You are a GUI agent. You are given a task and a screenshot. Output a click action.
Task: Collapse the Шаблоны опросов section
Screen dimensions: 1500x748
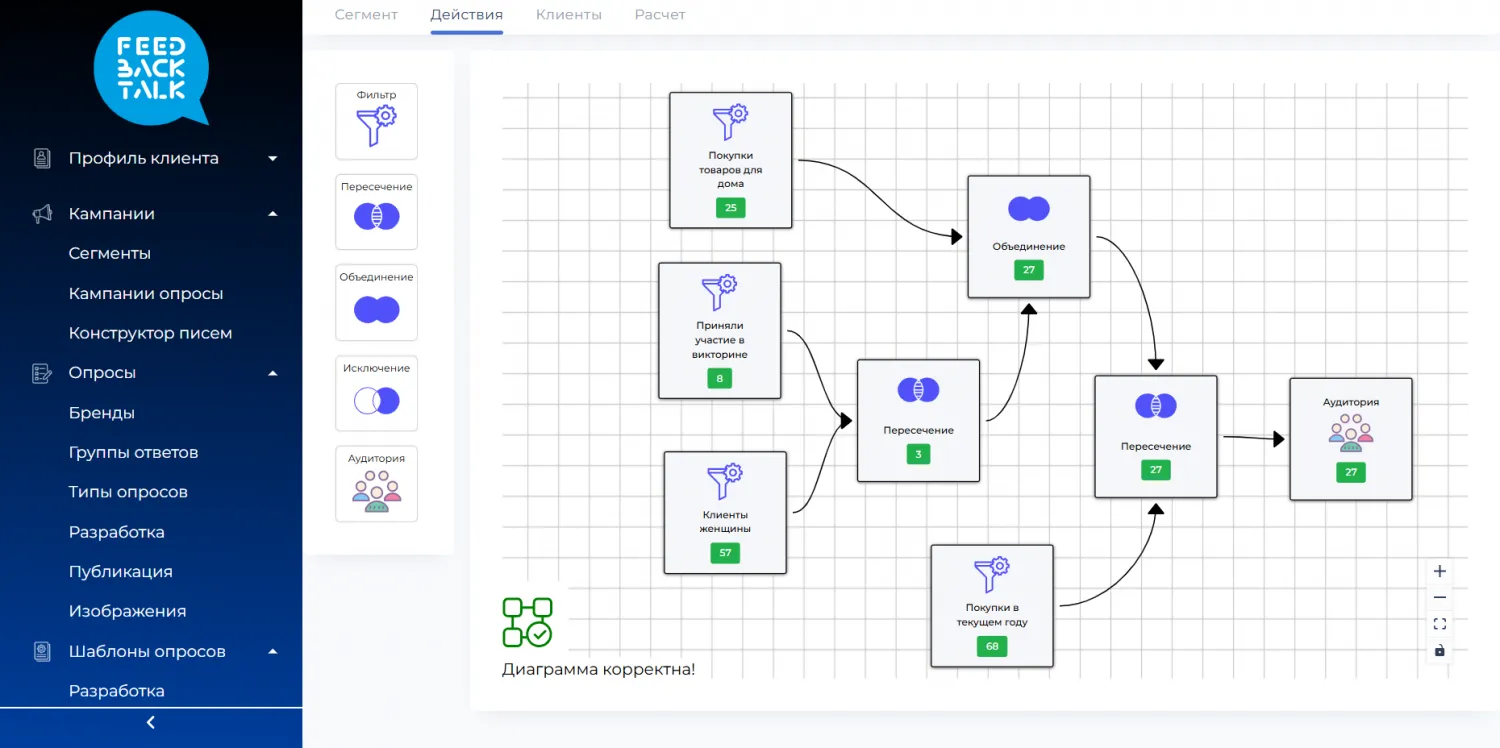tap(273, 652)
